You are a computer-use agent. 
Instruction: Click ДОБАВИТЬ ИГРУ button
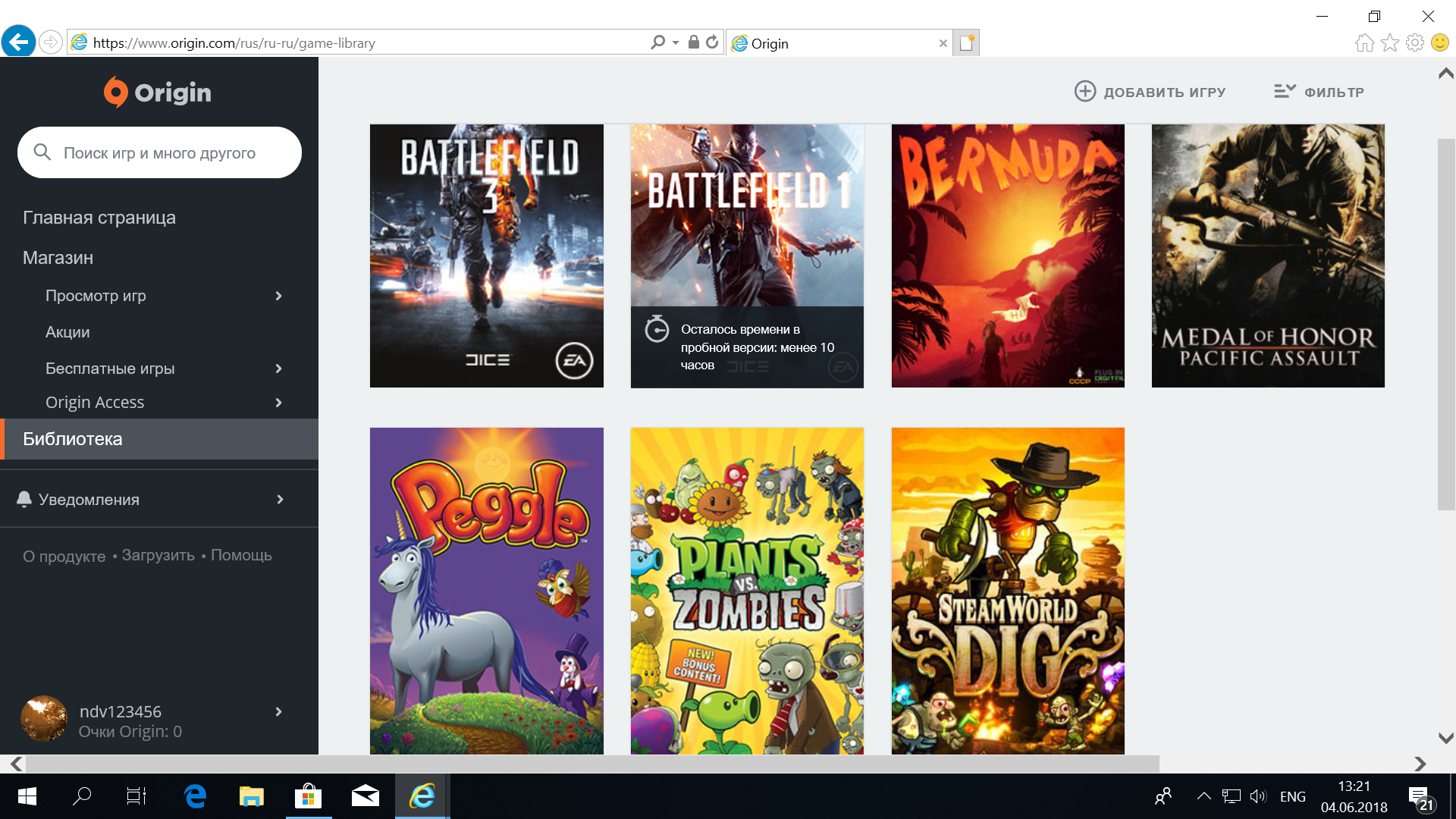pyautogui.click(x=1150, y=92)
